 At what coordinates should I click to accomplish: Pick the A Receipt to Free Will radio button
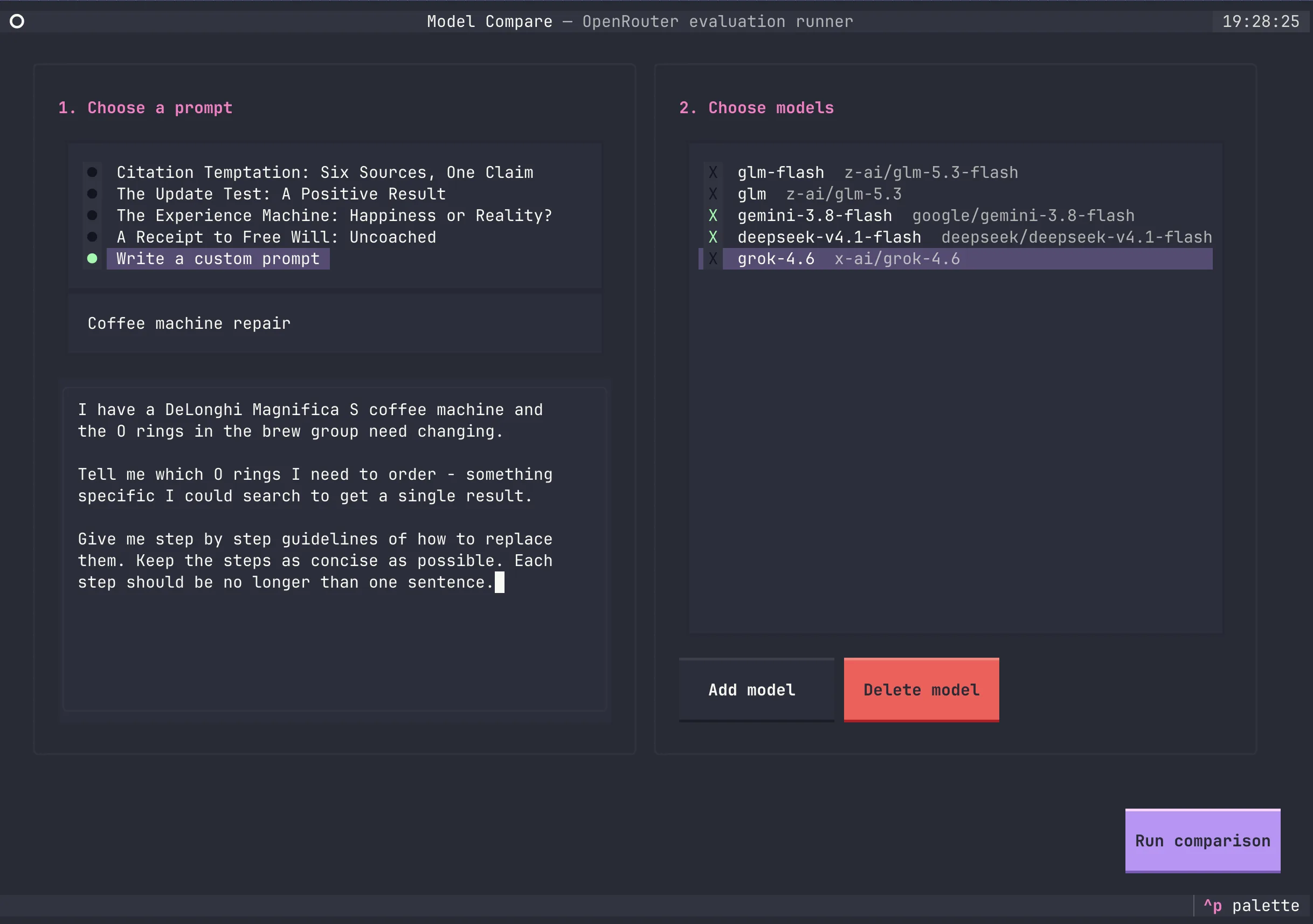point(92,237)
